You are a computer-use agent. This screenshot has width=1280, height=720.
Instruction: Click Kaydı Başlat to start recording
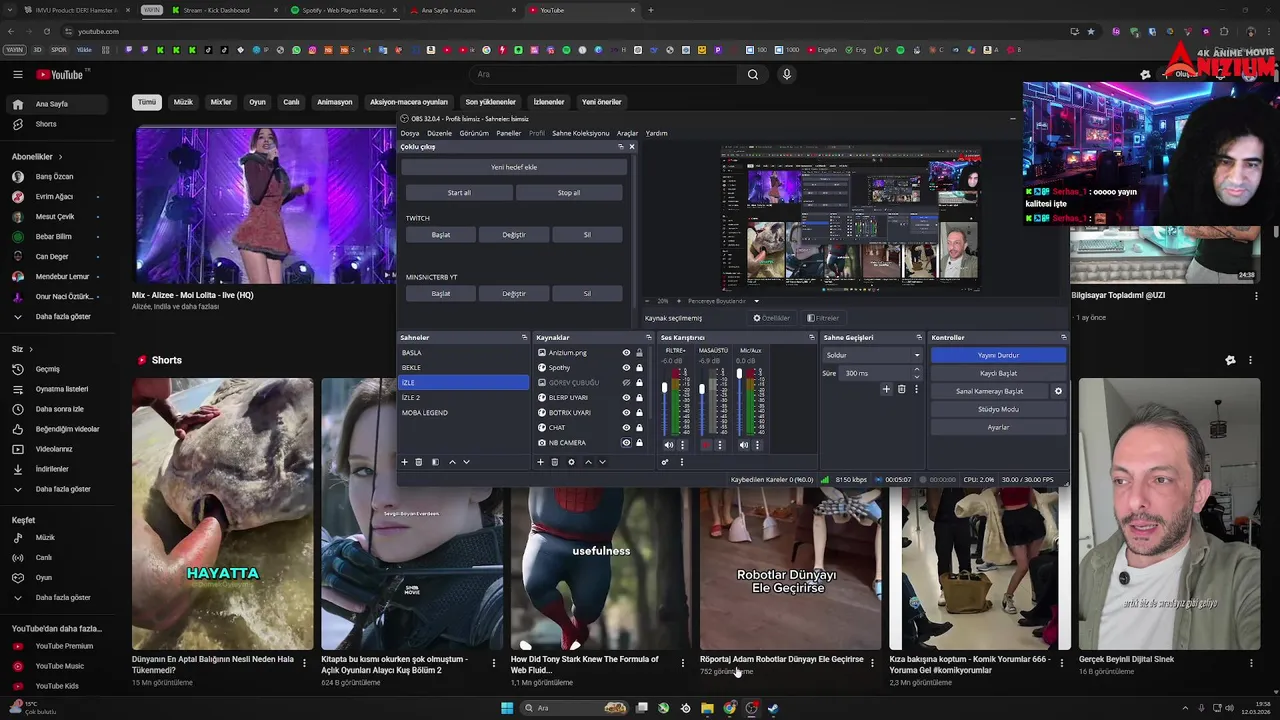coord(998,373)
